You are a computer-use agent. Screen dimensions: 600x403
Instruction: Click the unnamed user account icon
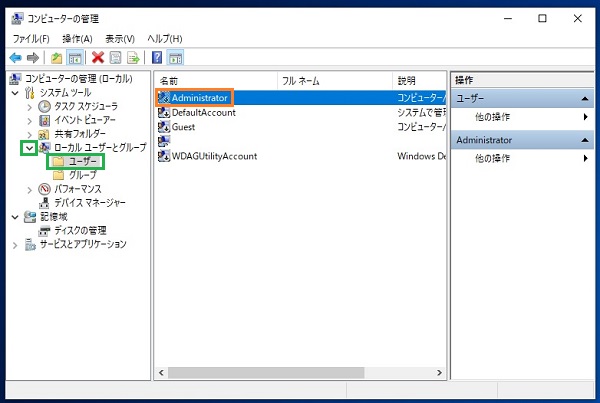(164, 141)
